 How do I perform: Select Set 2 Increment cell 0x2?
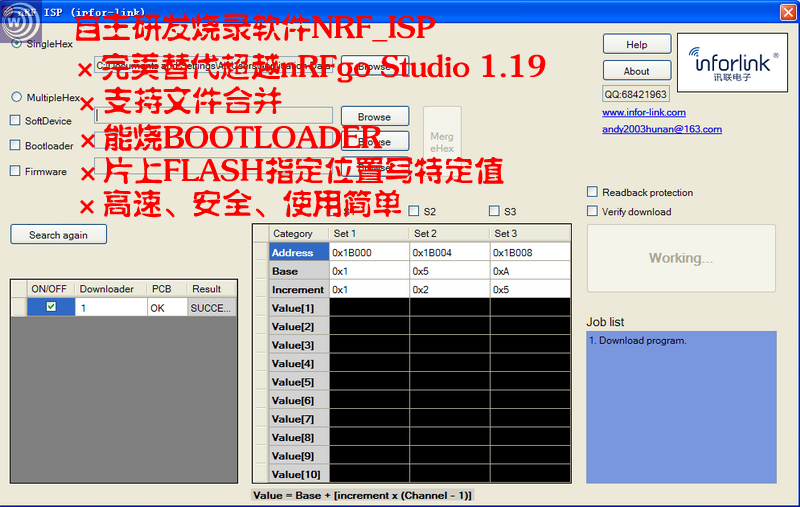(449, 289)
